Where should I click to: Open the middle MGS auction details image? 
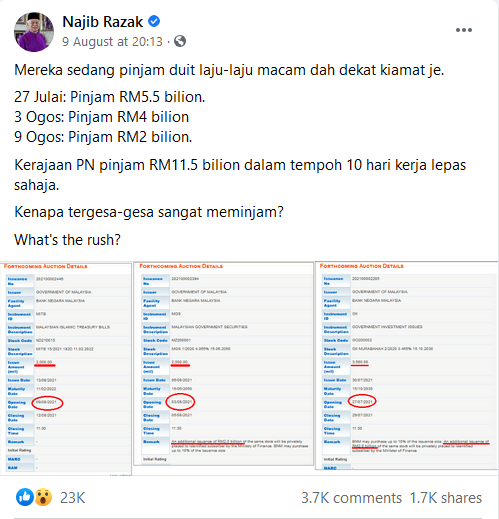pos(223,364)
